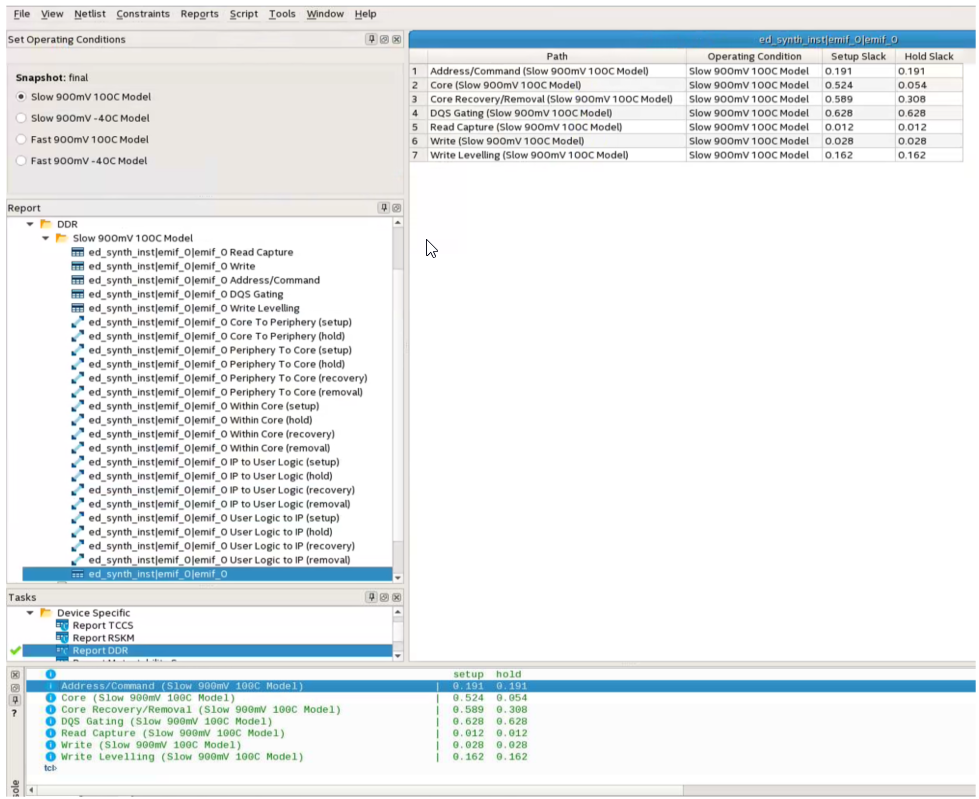Select Slow 900mV -40C Model radio button
This screenshot has height=799, width=979.
[x=22, y=118]
